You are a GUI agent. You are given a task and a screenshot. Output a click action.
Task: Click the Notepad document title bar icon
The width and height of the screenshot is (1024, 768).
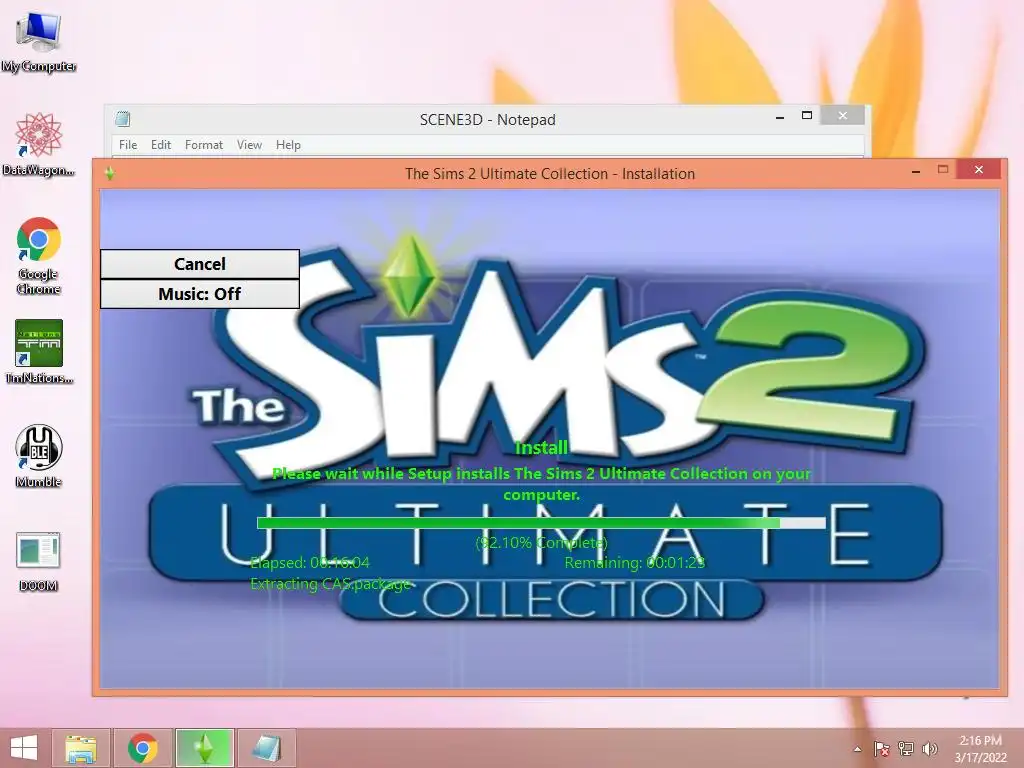(x=123, y=119)
